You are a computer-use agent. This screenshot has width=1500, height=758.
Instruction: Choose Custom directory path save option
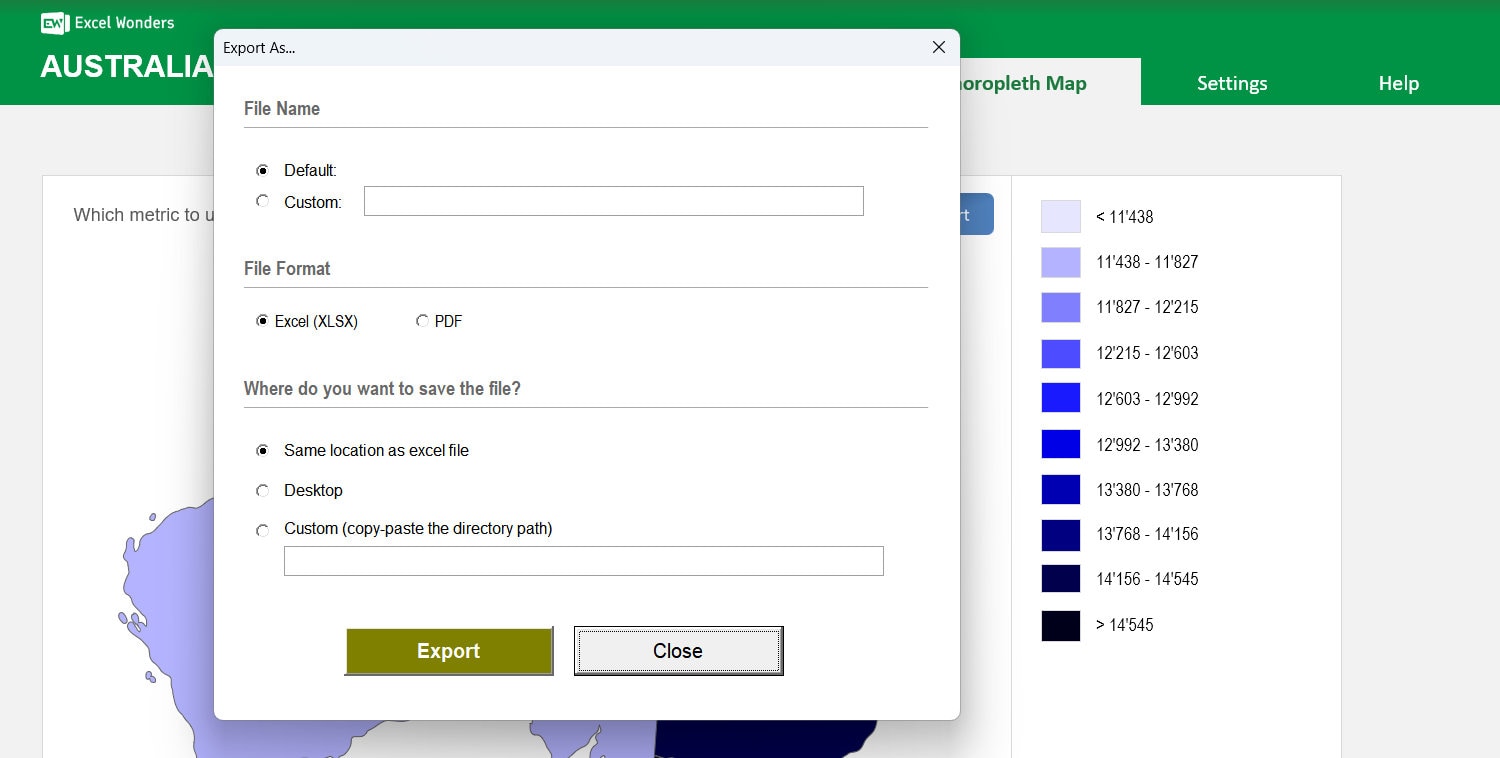(x=263, y=529)
